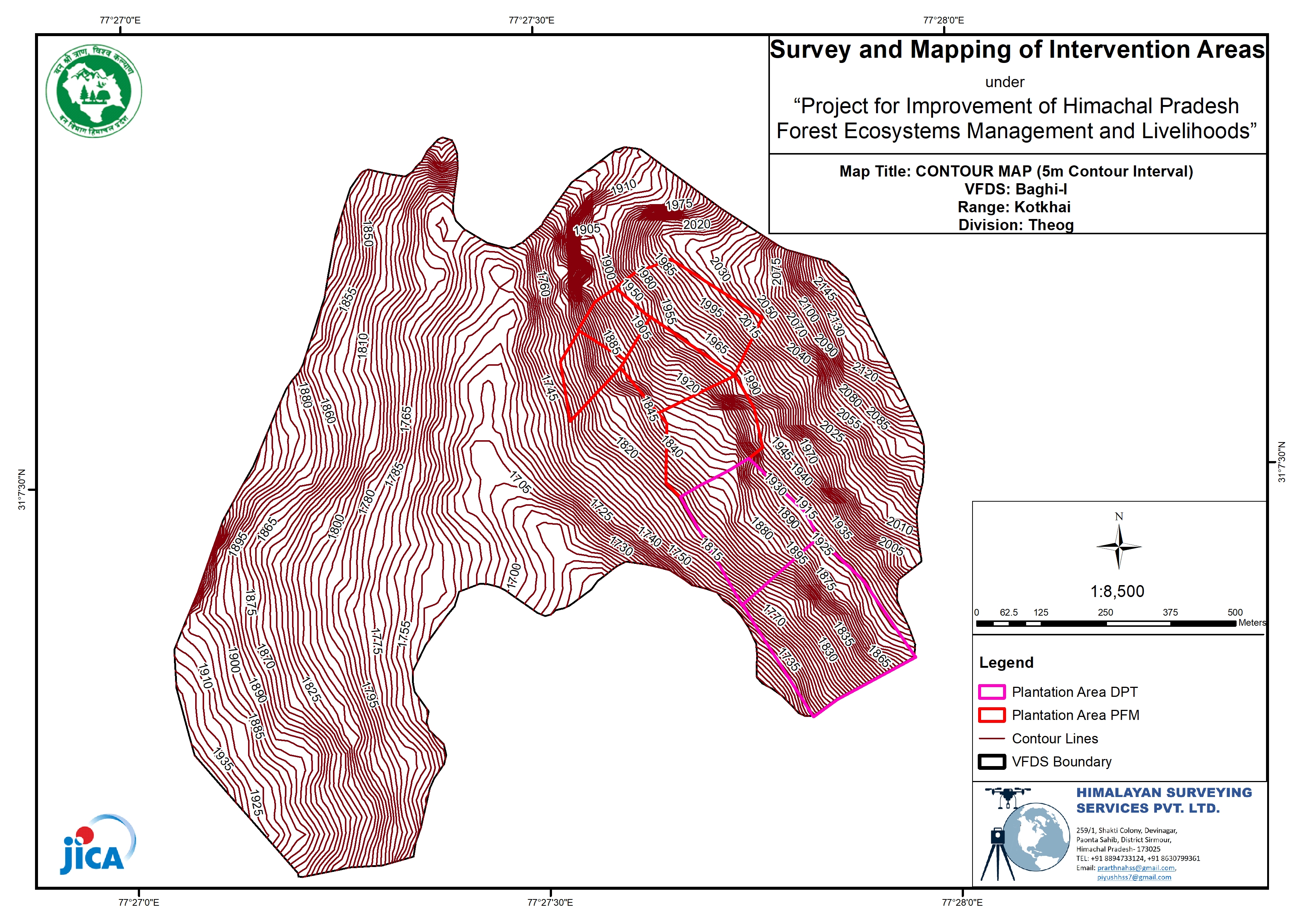The width and height of the screenshot is (1307, 924).
Task: Click the 1965 contour label
Action: click(716, 343)
